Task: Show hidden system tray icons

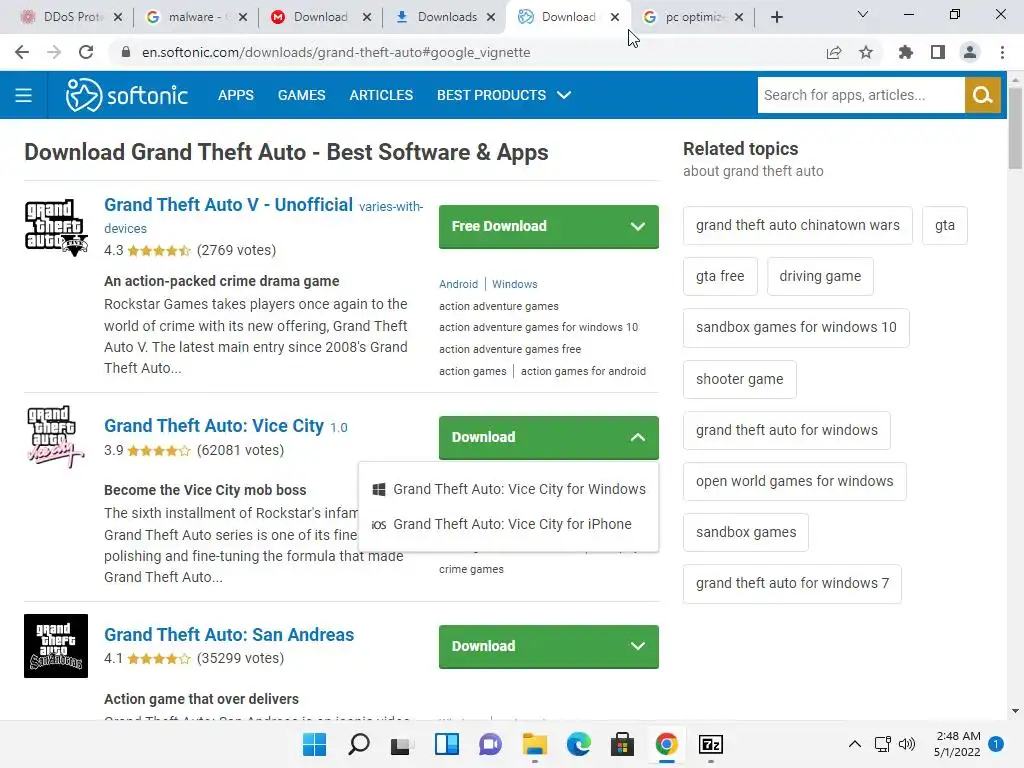Action: (x=854, y=744)
